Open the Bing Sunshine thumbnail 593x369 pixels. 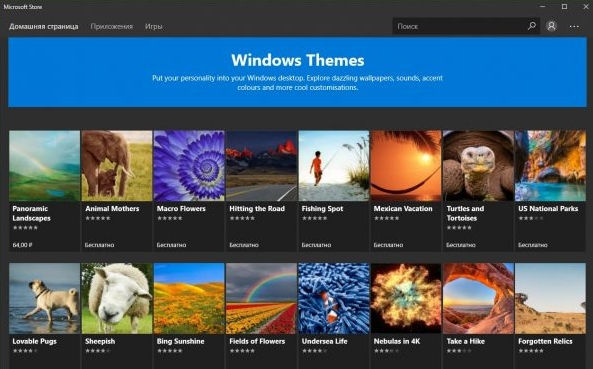189,298
